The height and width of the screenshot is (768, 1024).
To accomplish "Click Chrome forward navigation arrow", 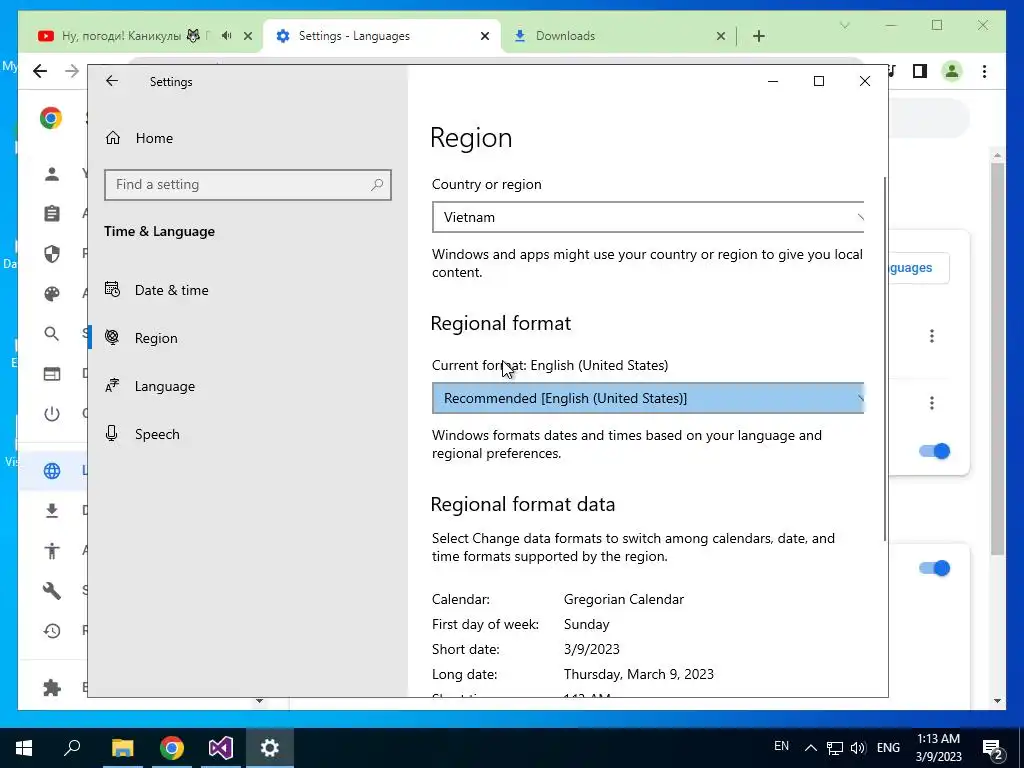I will pos(72,71).
